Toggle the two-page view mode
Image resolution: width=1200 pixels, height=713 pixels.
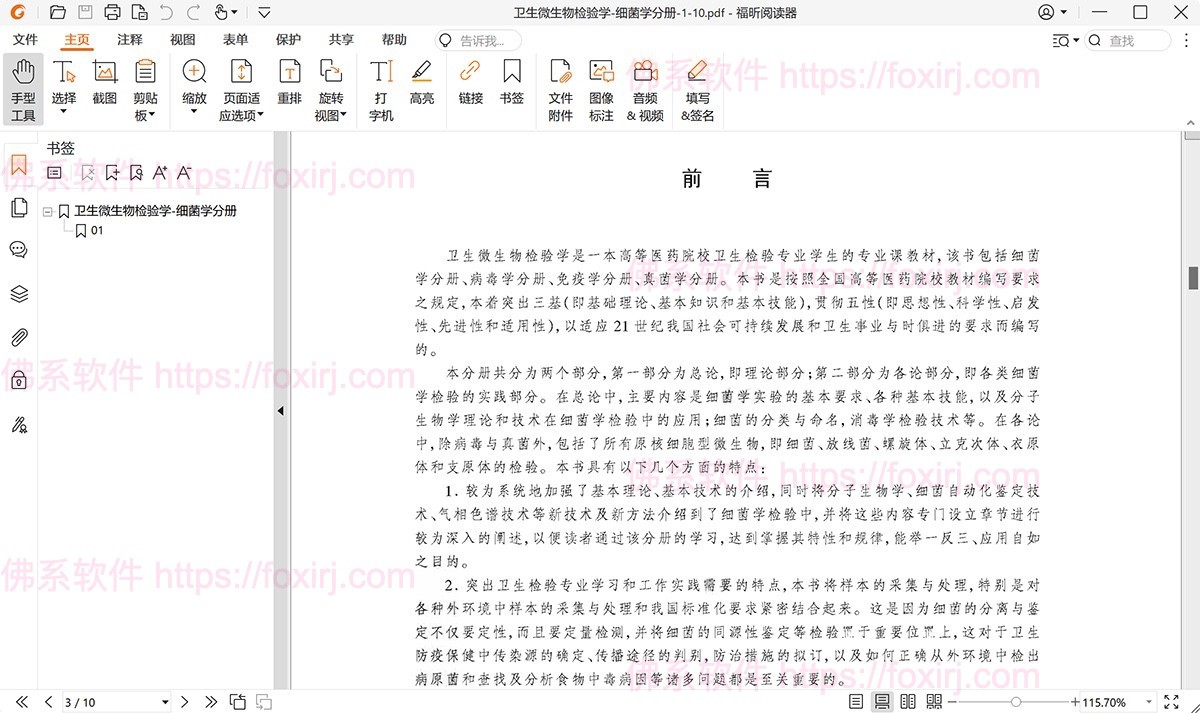pyautogui.click(x=908, y=701)
